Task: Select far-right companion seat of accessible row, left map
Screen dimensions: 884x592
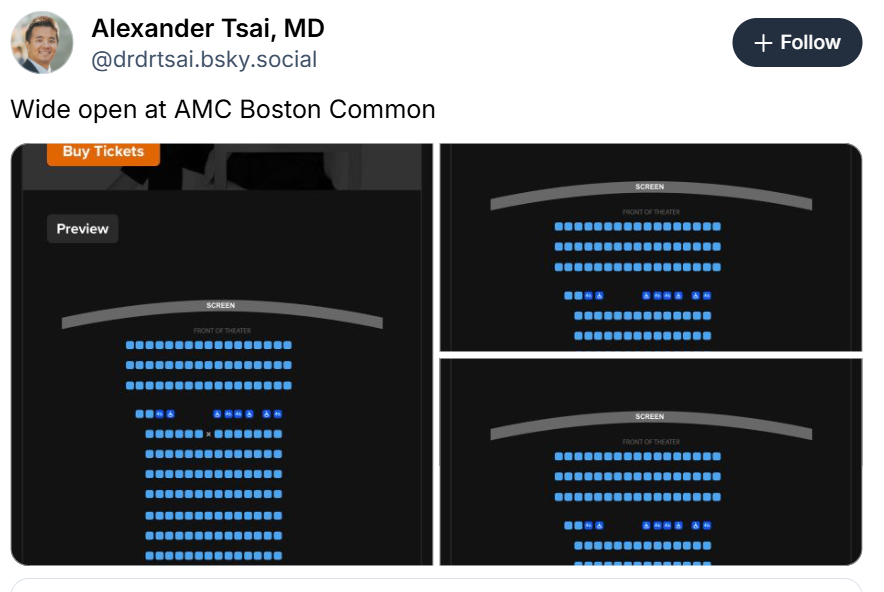Action: pyautogui.click(x=278, y=414)
